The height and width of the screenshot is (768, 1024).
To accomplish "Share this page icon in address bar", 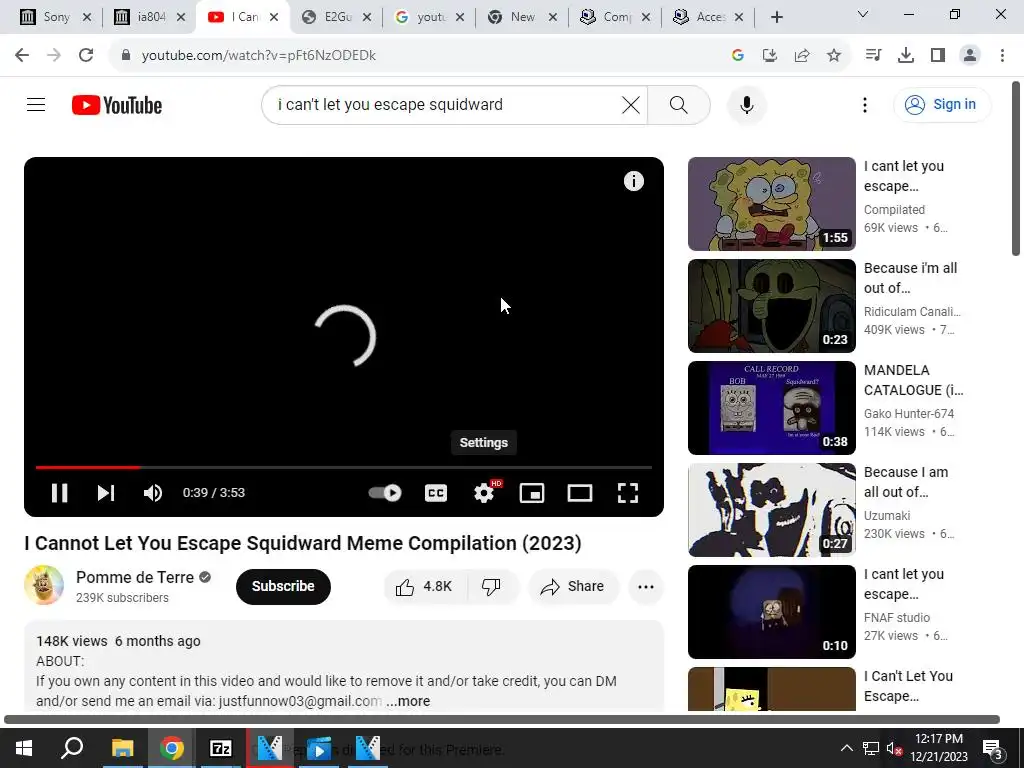I will coord(802,56).
